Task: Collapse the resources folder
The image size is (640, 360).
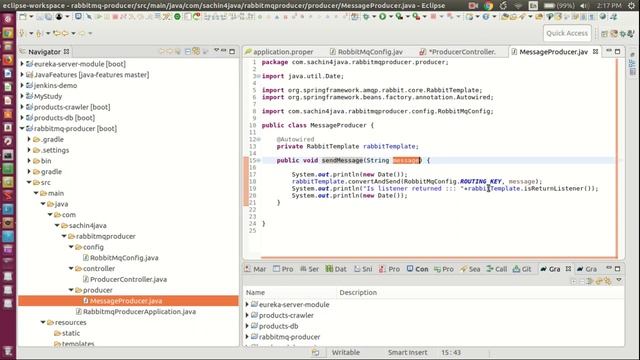Action: (x=43, y=322)
